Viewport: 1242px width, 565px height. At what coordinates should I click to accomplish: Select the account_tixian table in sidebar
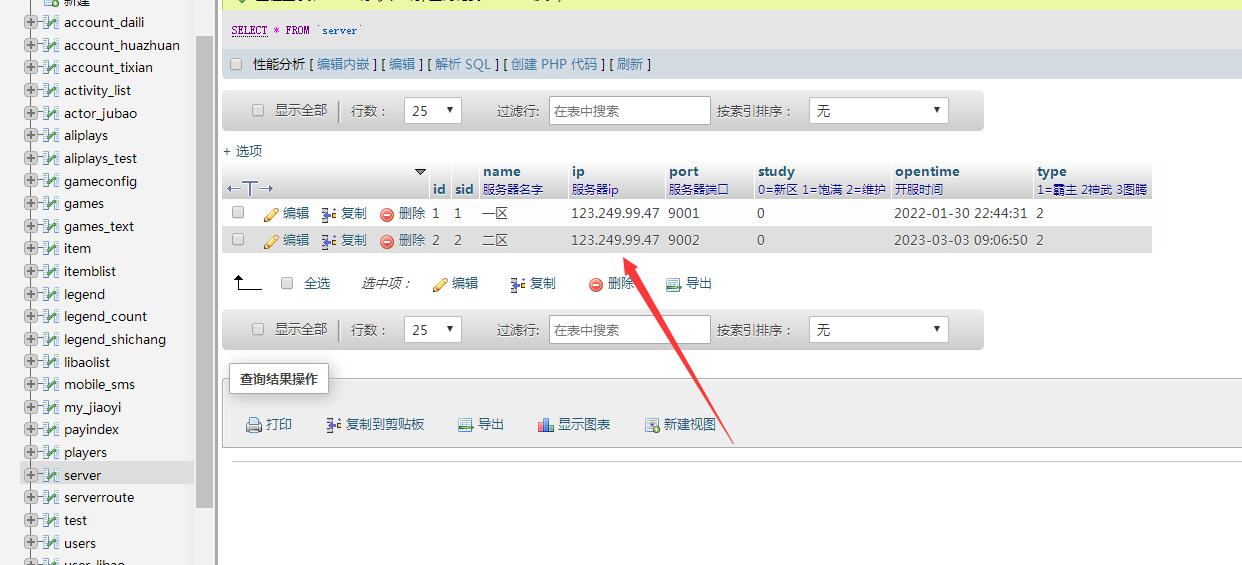108,67
